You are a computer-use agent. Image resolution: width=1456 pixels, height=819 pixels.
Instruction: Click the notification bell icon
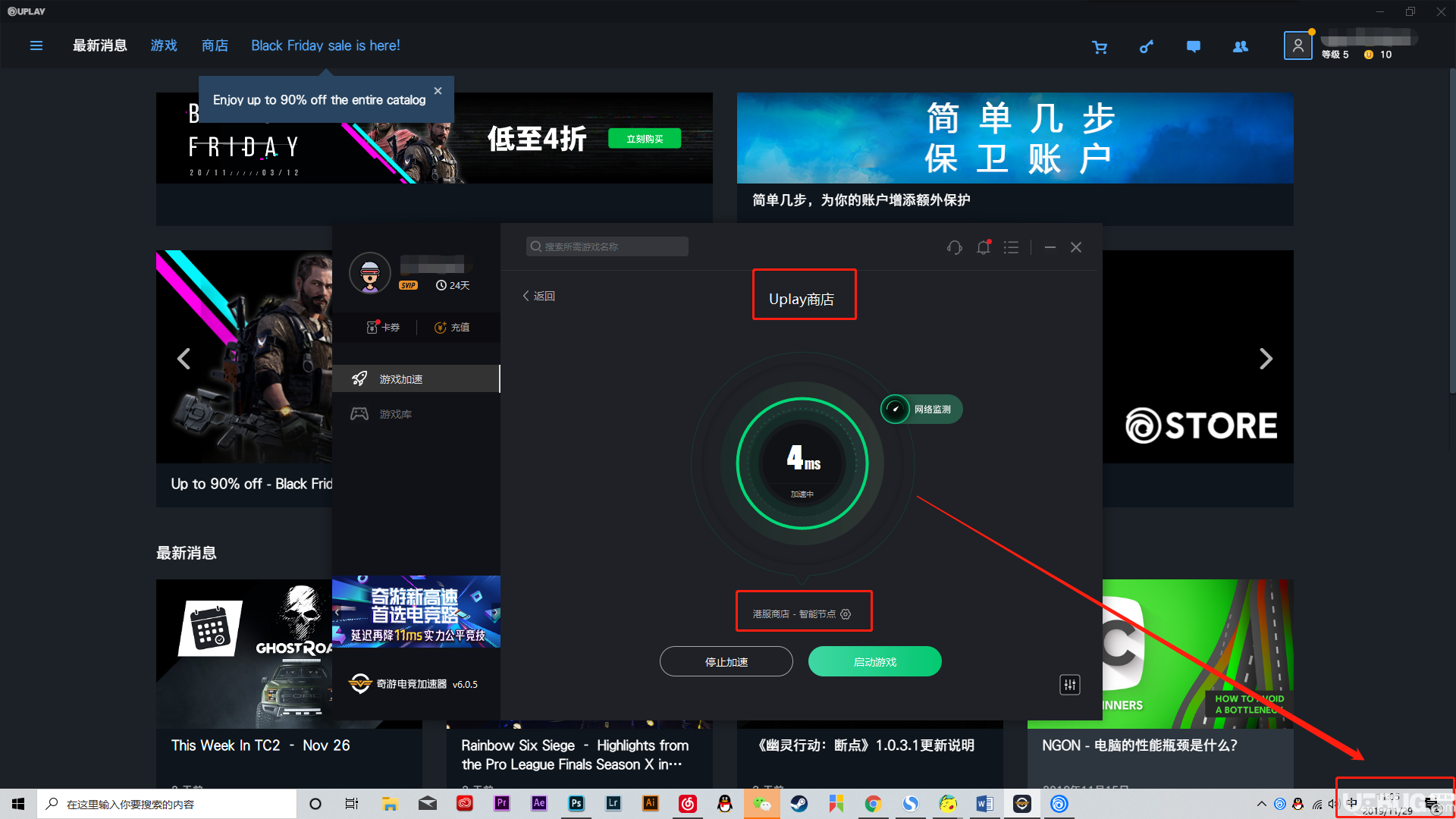tap(983, 247)
